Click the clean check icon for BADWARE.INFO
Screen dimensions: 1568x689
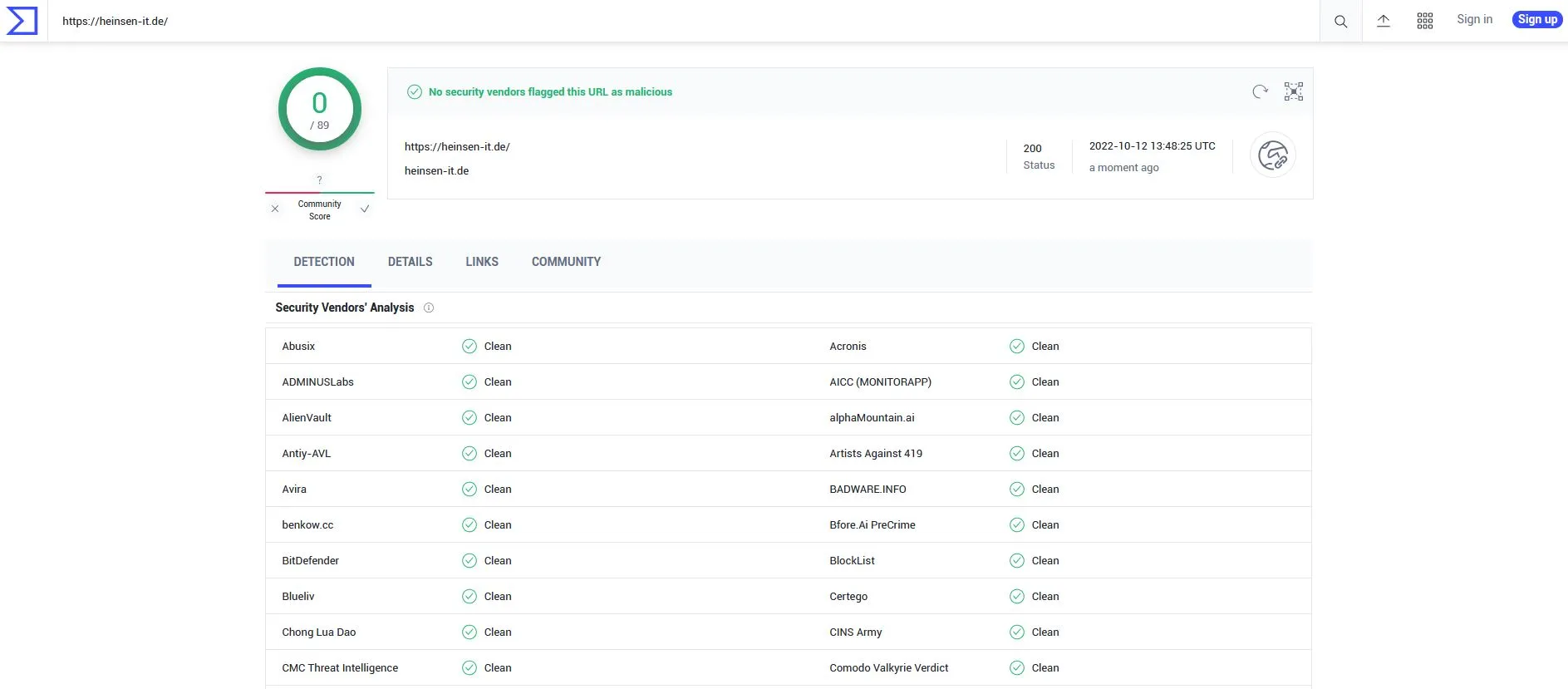1017,490
